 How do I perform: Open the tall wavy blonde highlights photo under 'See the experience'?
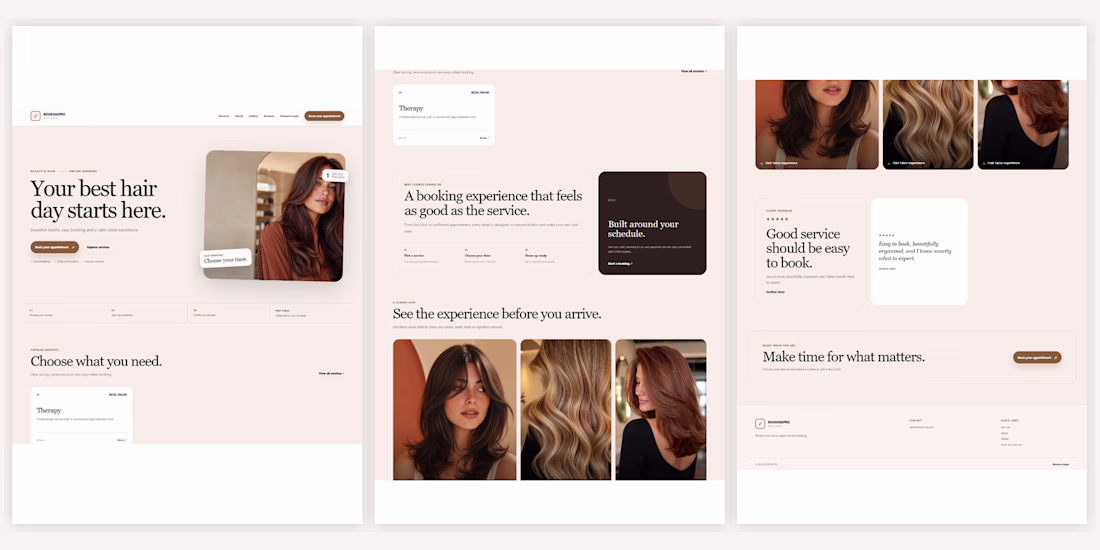coord(565,410)
